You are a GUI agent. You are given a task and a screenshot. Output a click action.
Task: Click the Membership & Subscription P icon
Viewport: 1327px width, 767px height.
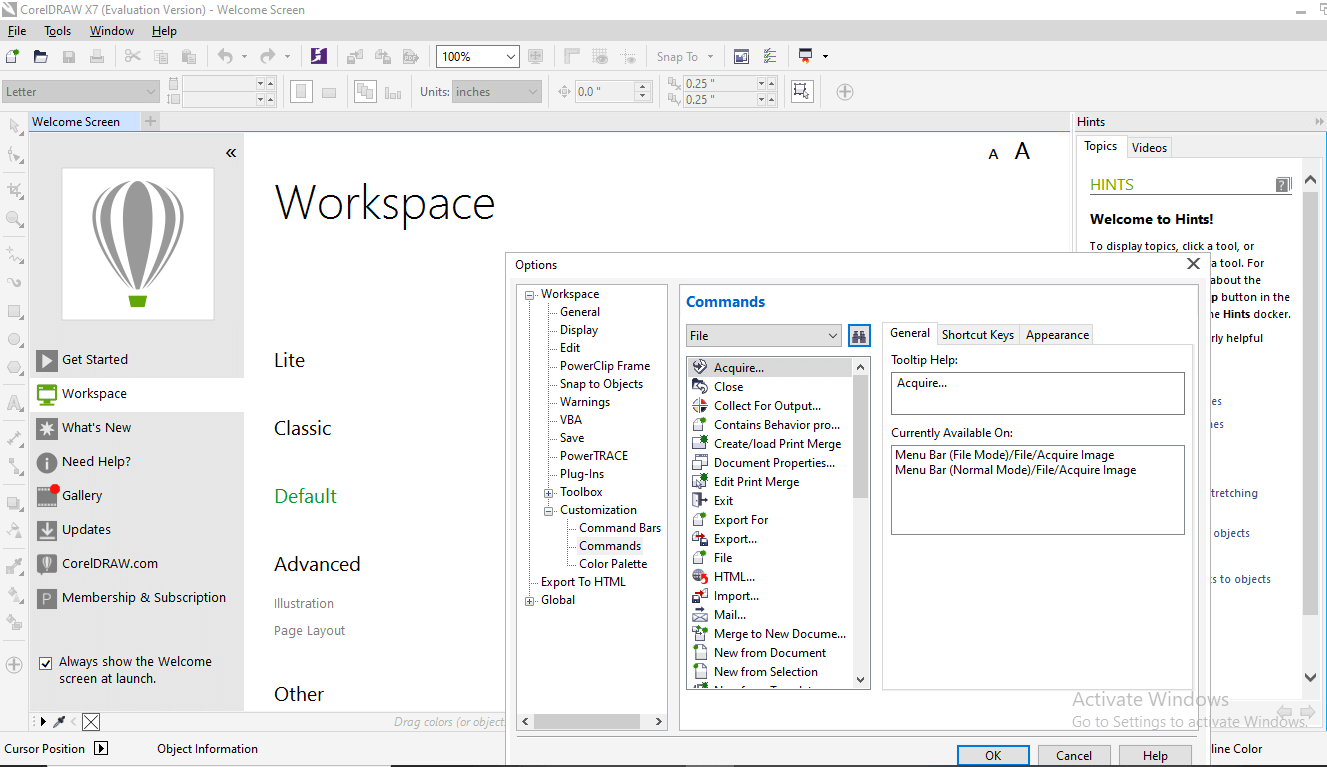pos(47,598)
